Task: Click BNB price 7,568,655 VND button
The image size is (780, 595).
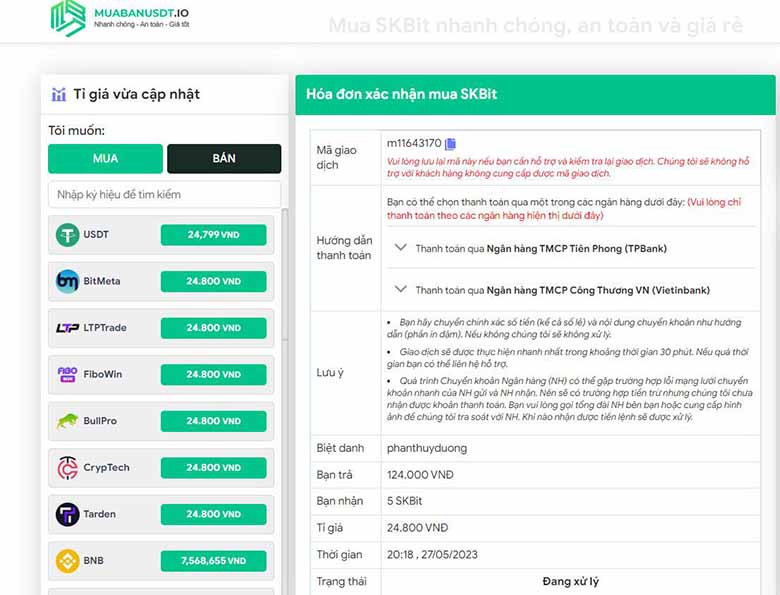Action: click(x=213, y=561)
